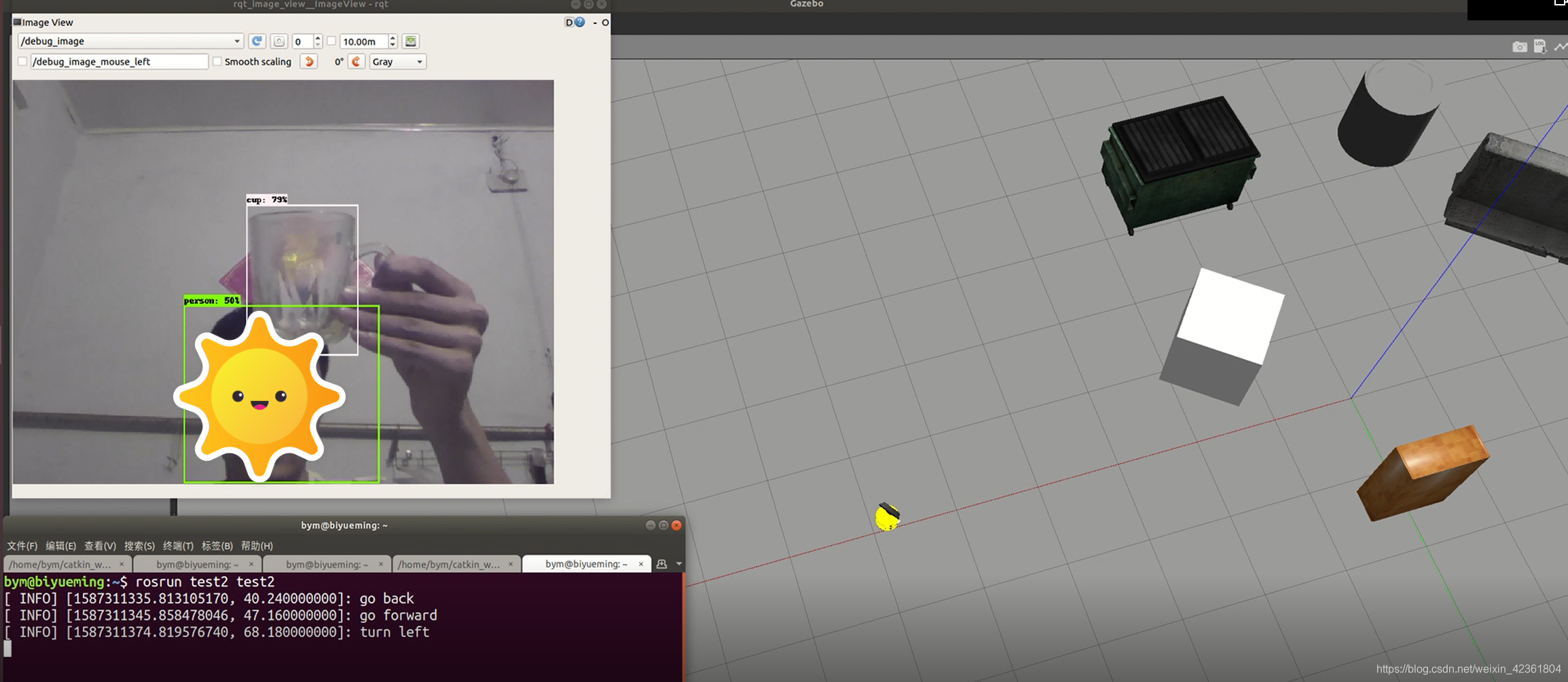Maximize the terminal window
The width and height of the screenshot is (1568, 682).
pos(663,525)
